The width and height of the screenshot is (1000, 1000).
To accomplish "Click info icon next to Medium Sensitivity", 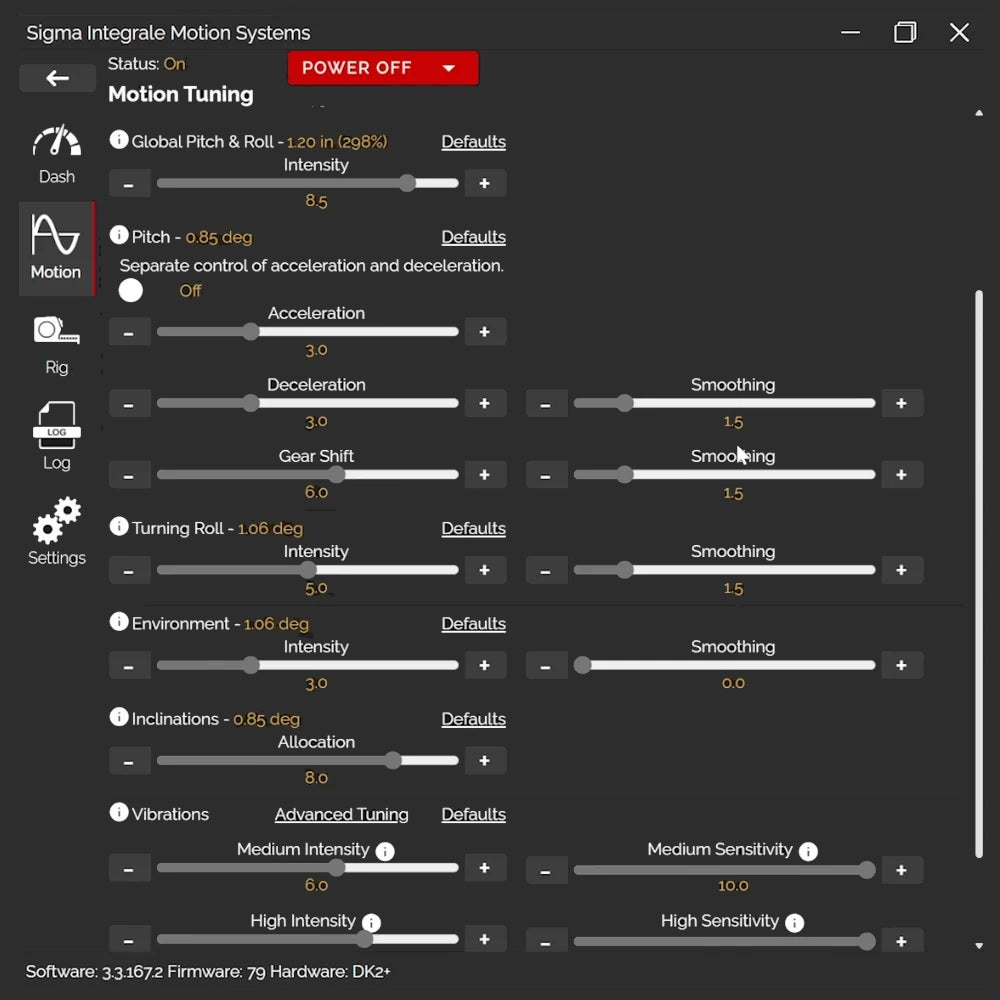I will point(808,851).
